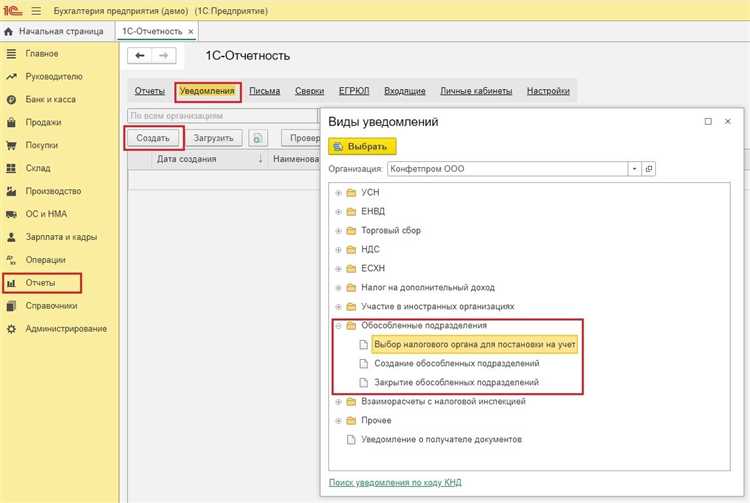The height and width of the screenshot is (503, 750).
Task: Click the 1C logo icon
Action: [13, 11]
